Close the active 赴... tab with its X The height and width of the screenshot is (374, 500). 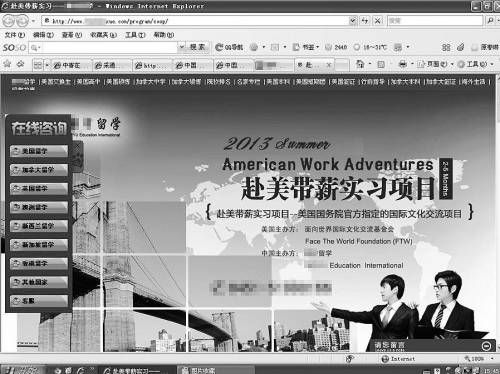329,65
